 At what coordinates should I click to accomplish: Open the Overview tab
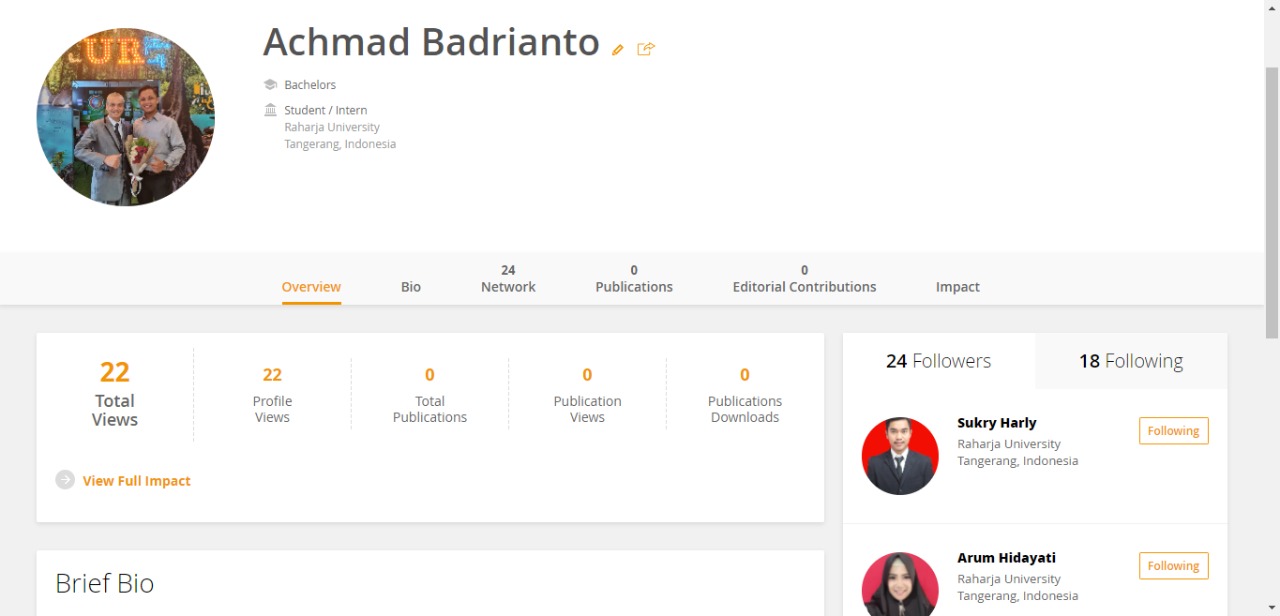point(311,287)
